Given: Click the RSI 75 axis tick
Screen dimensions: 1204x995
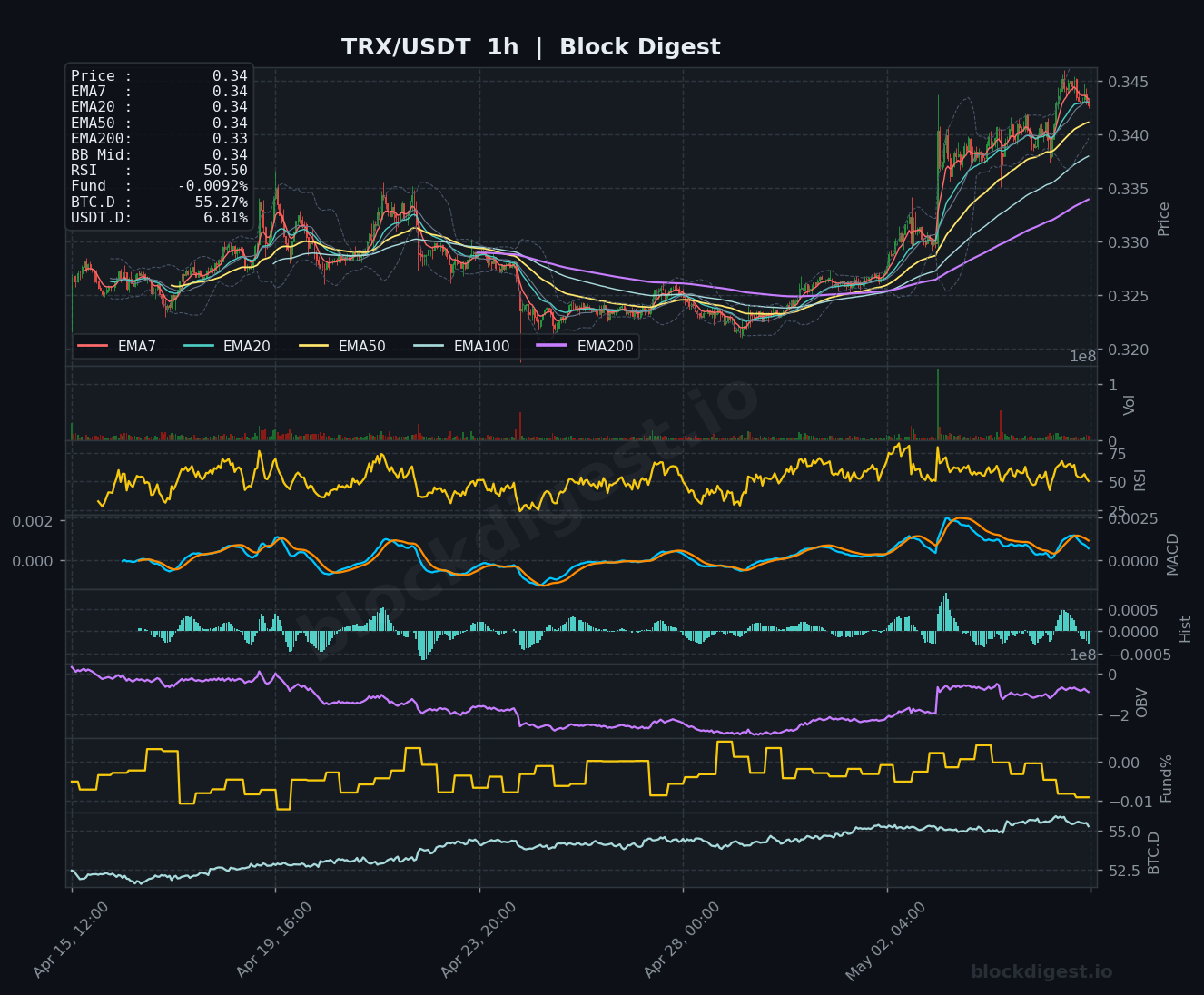Looking at the screenshot, I should coord(1117,454).
